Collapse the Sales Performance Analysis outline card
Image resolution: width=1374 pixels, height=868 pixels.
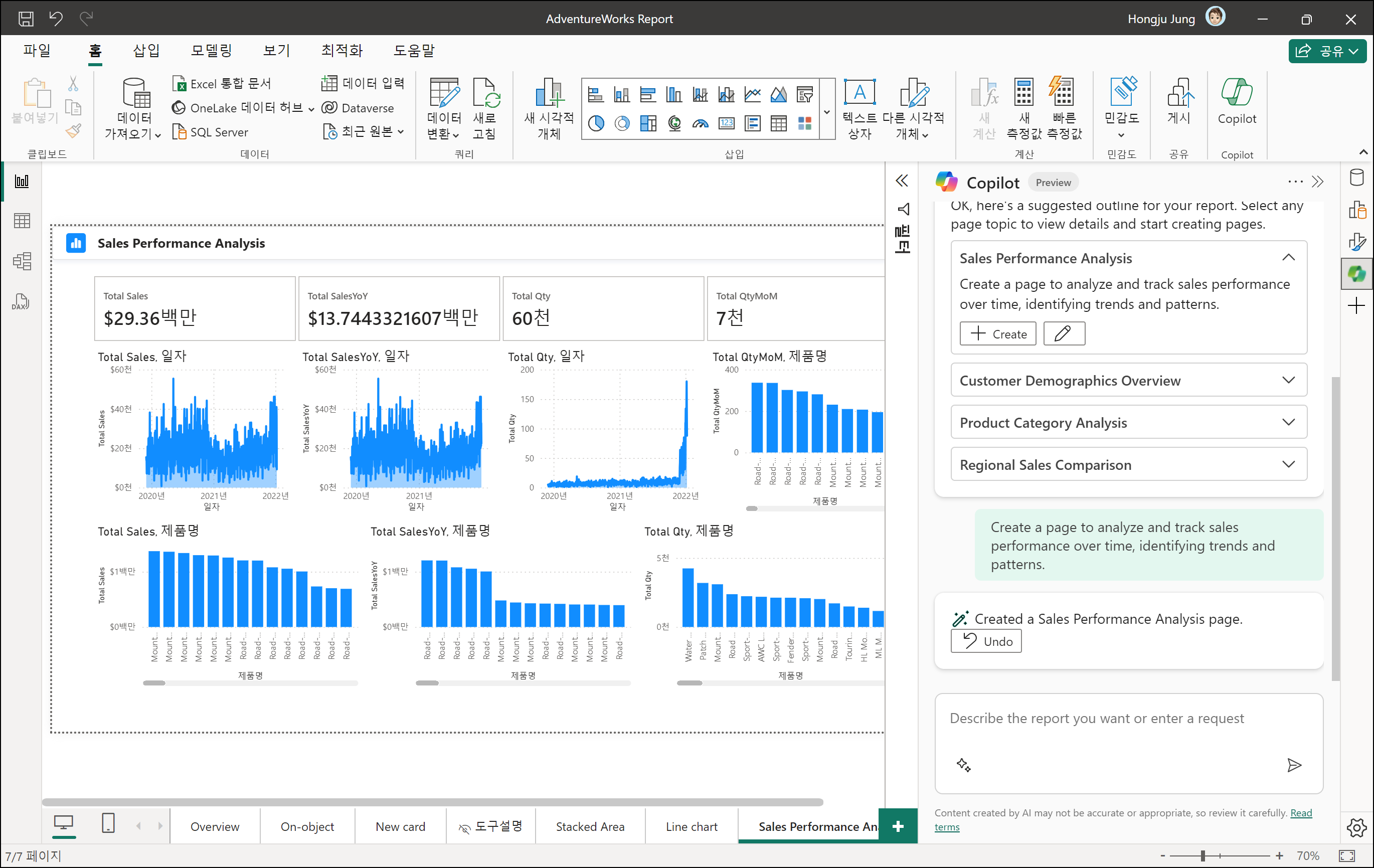coord(1288,258)
